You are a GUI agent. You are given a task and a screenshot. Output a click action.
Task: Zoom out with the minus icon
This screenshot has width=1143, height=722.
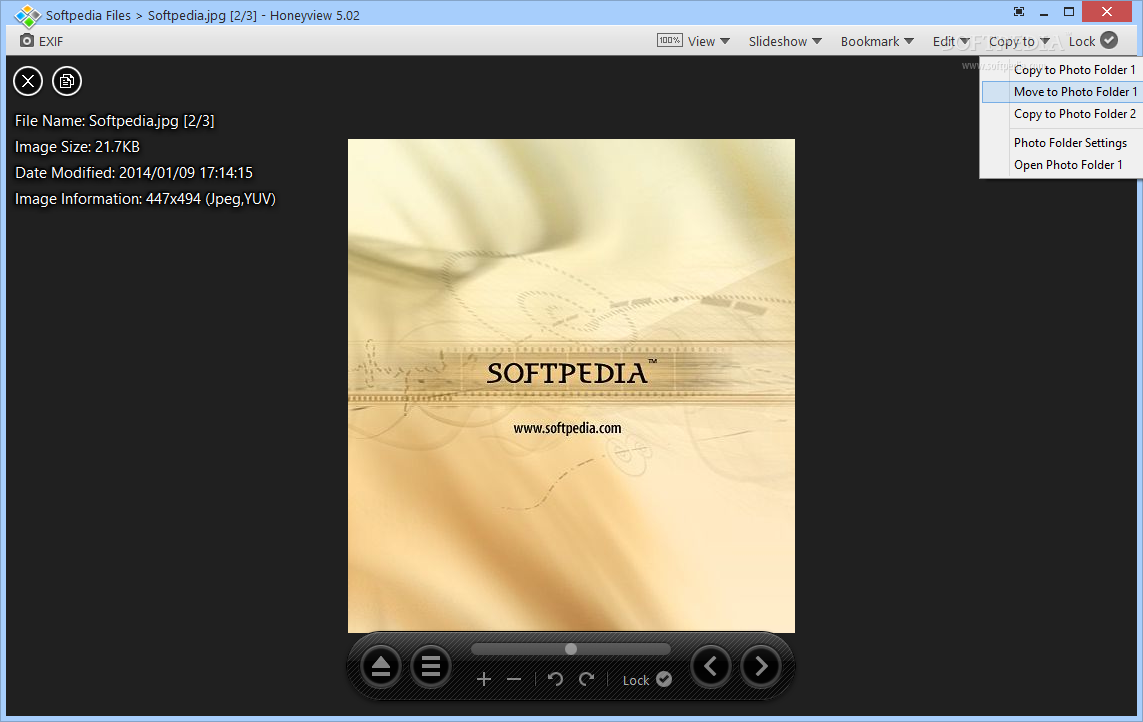click(x=514, y=680)
